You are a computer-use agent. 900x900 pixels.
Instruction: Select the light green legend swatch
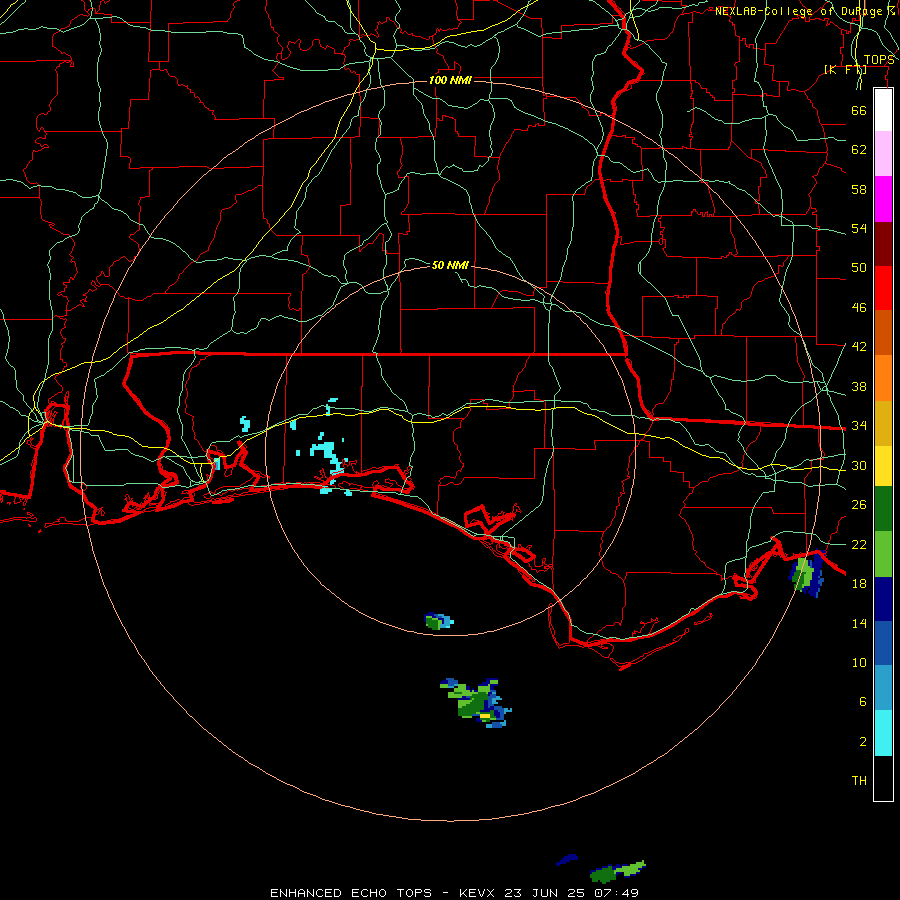click(x=883, y=554)
